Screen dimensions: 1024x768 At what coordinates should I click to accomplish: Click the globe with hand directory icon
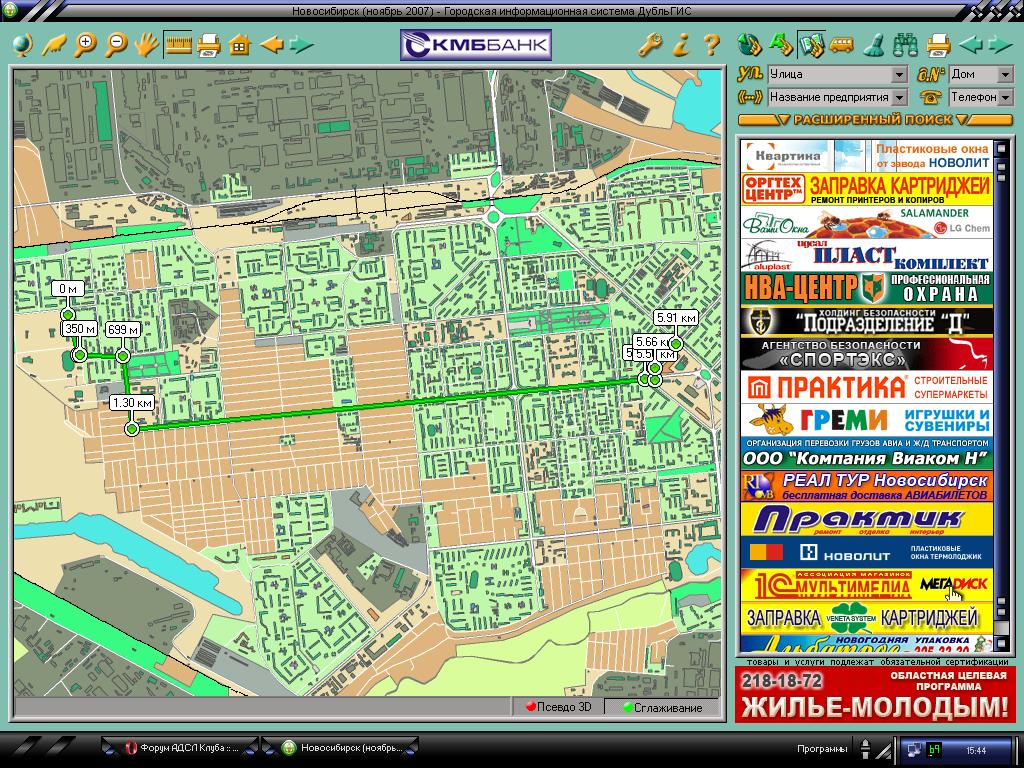pyautogui.click(x=749, y=44)
